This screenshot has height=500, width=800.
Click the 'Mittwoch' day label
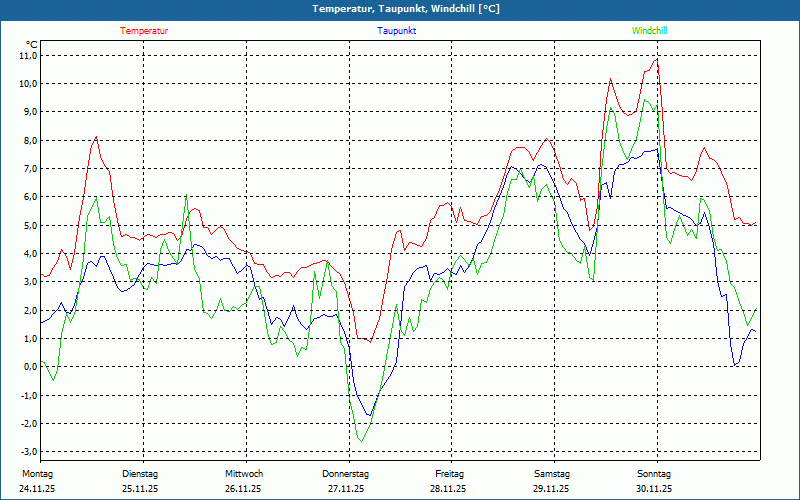(244, 474)
